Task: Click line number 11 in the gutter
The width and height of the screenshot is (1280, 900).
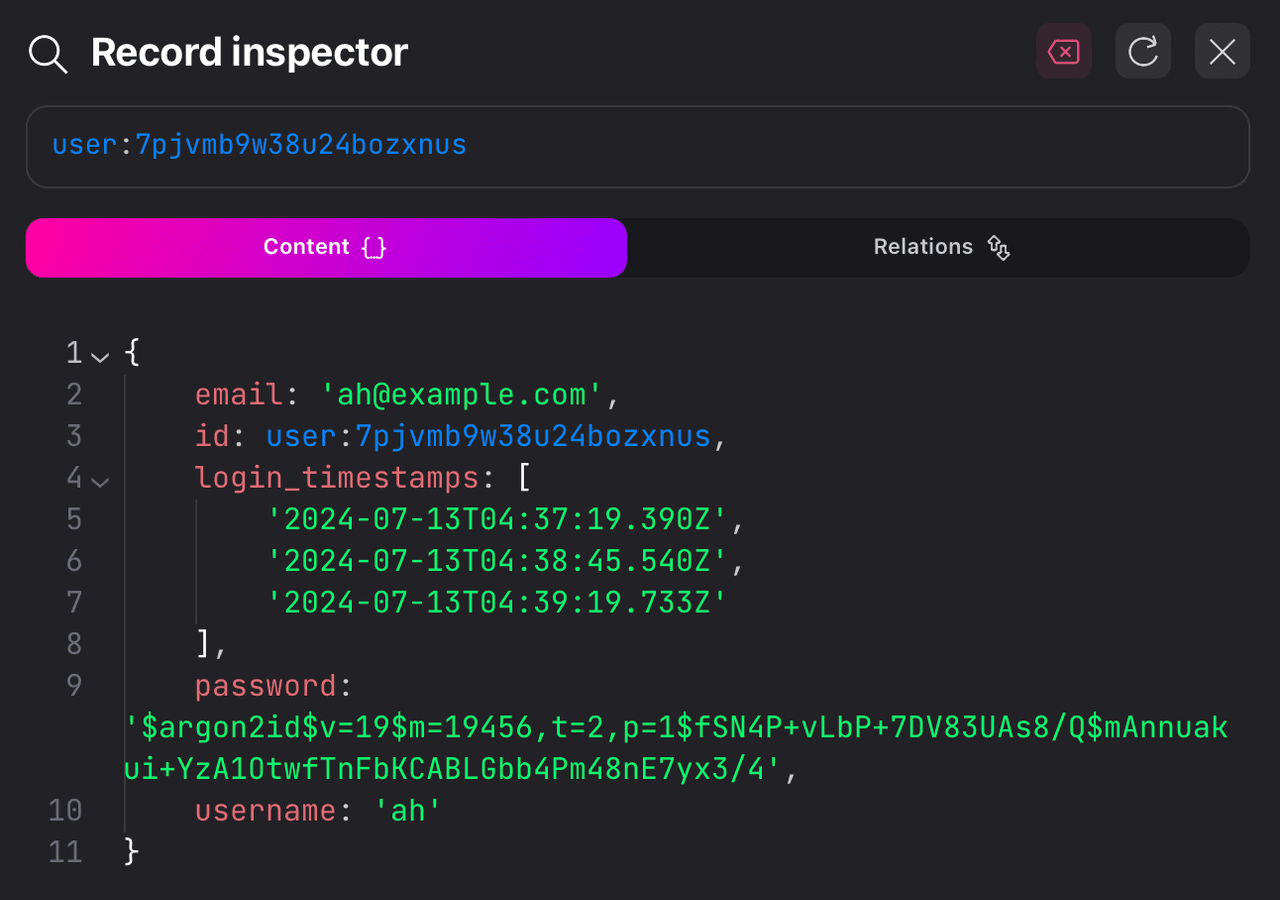Action: [65, 852]
